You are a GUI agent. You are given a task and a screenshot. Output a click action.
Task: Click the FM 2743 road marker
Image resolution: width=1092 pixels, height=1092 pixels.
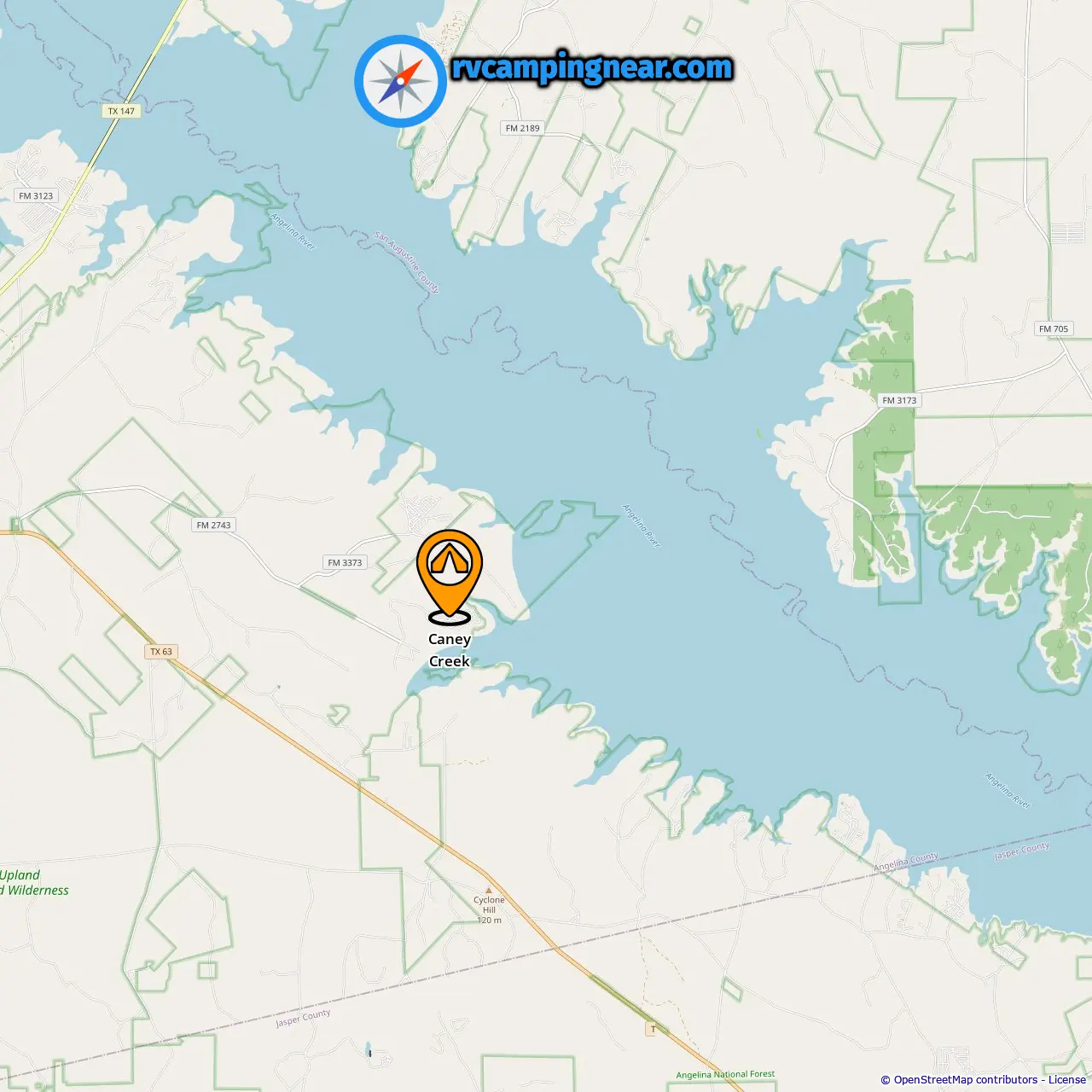[213, 526]
